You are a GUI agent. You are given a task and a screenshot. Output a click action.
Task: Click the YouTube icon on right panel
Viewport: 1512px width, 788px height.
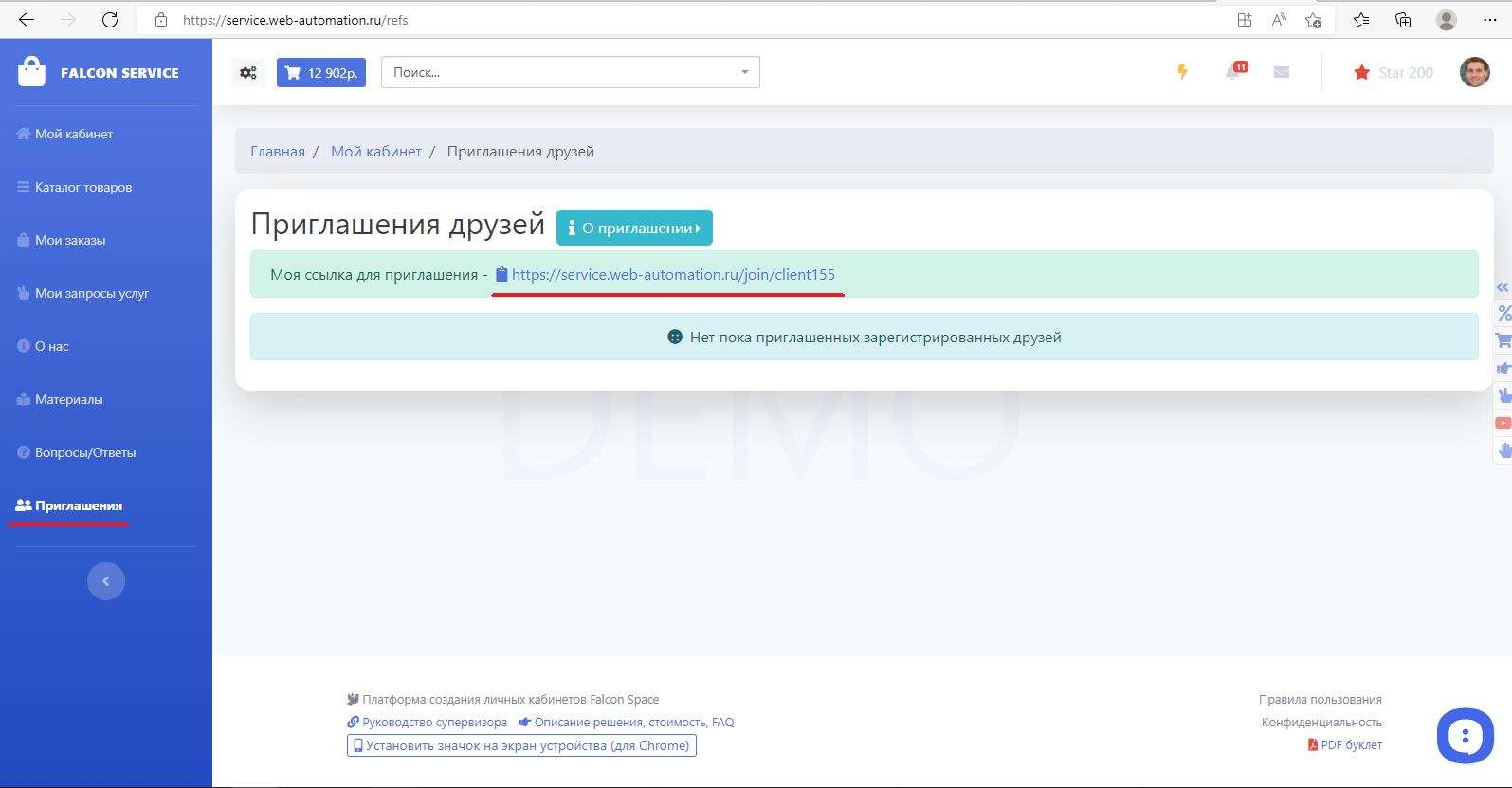coord(1503,423)
